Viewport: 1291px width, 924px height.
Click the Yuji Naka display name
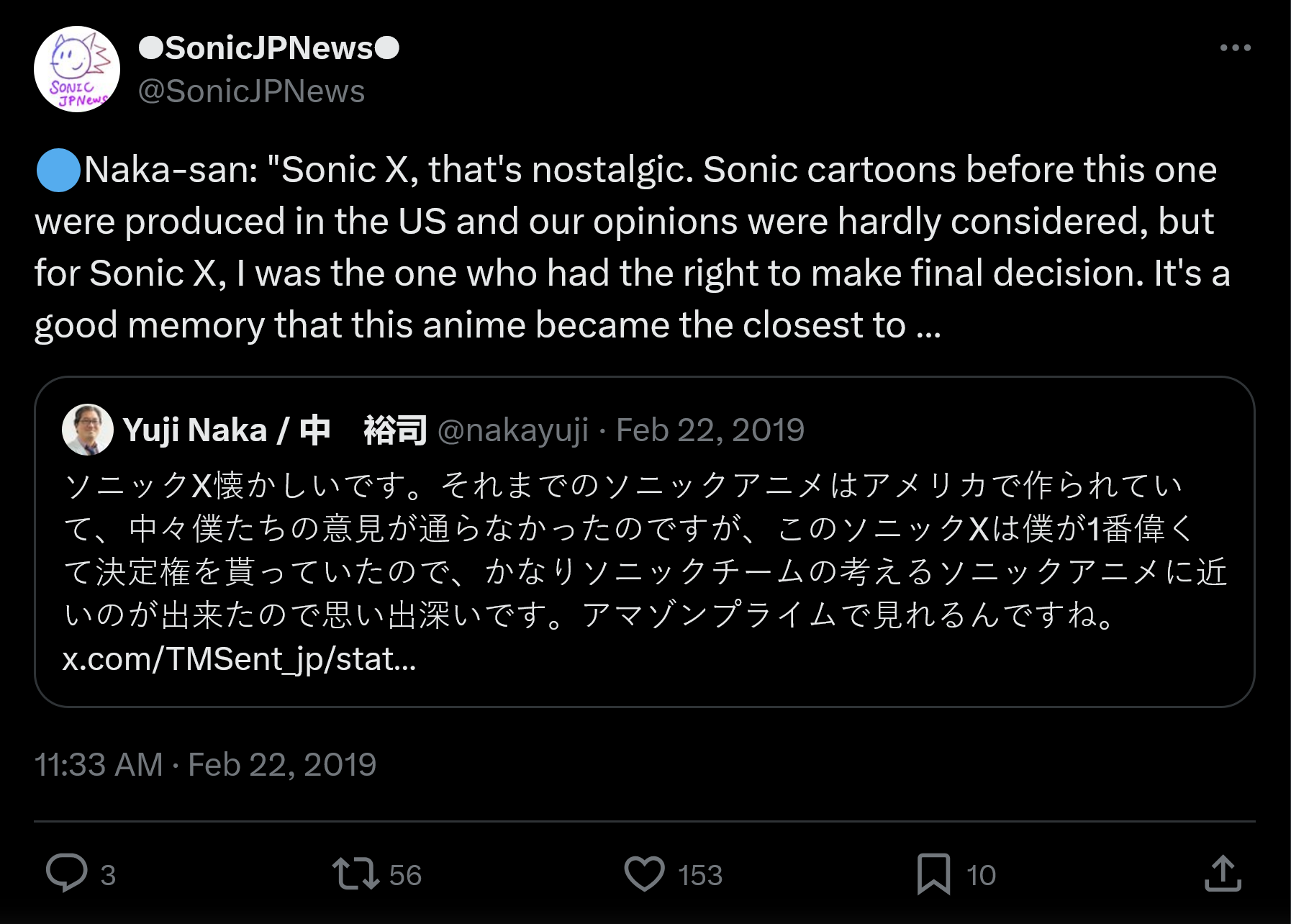click(x=275, y=430)
